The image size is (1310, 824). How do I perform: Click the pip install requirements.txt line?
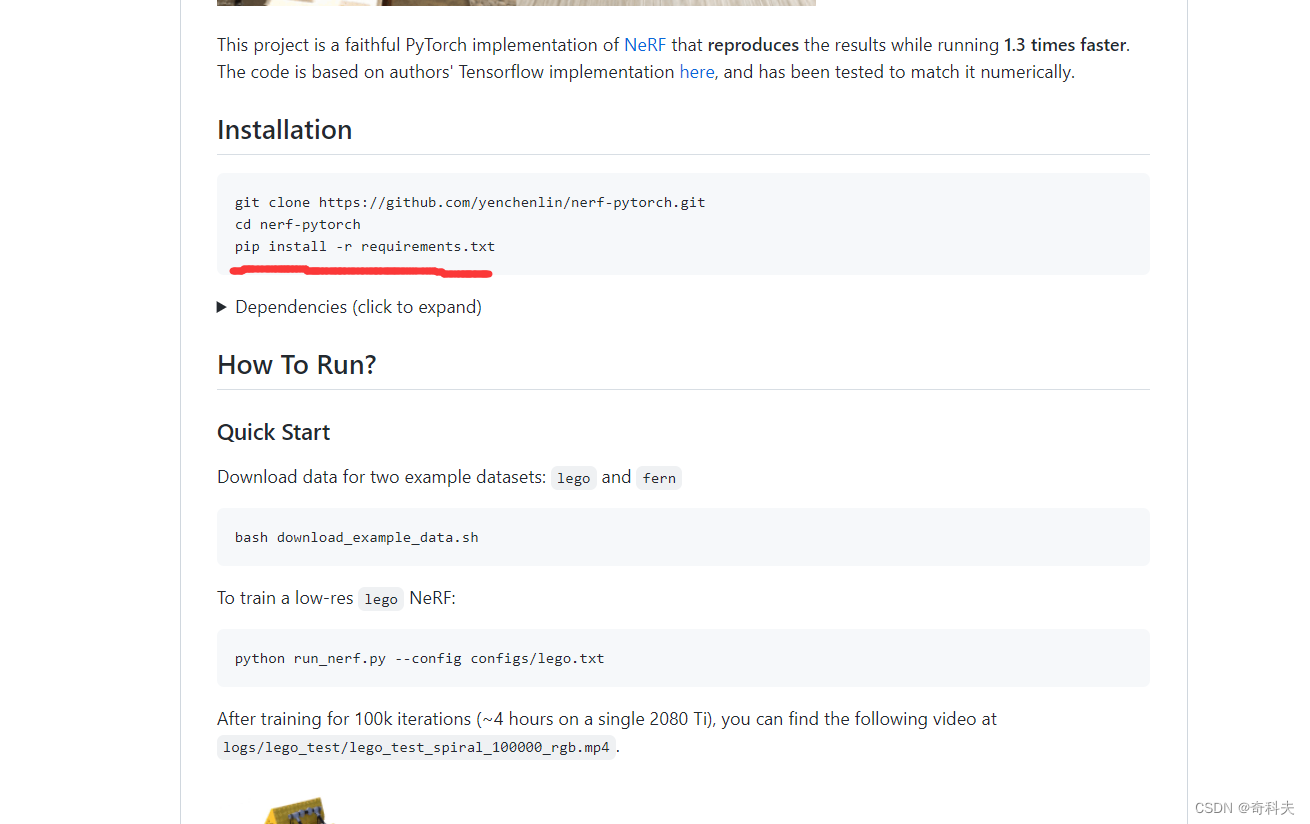pos(365,246)
